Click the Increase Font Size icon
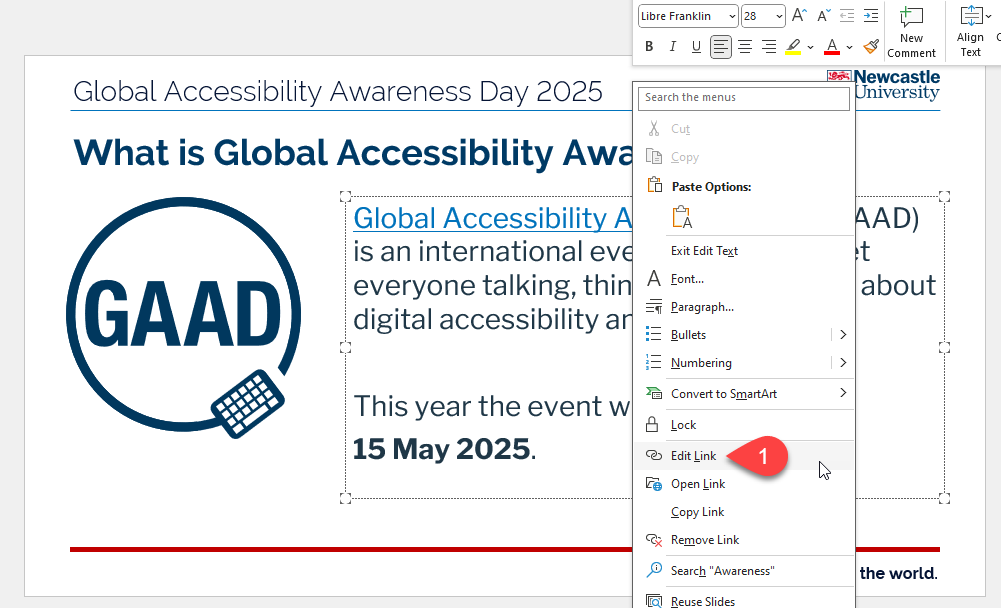Screen dimensions: 1001x608 coord(799,16)
